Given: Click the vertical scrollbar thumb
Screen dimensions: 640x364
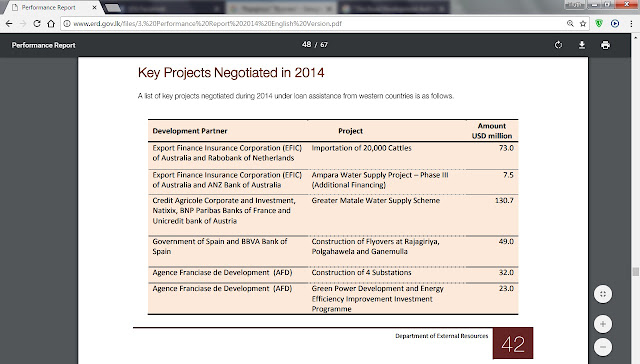Looking at the screenshot, I should [x=636, y=272].
